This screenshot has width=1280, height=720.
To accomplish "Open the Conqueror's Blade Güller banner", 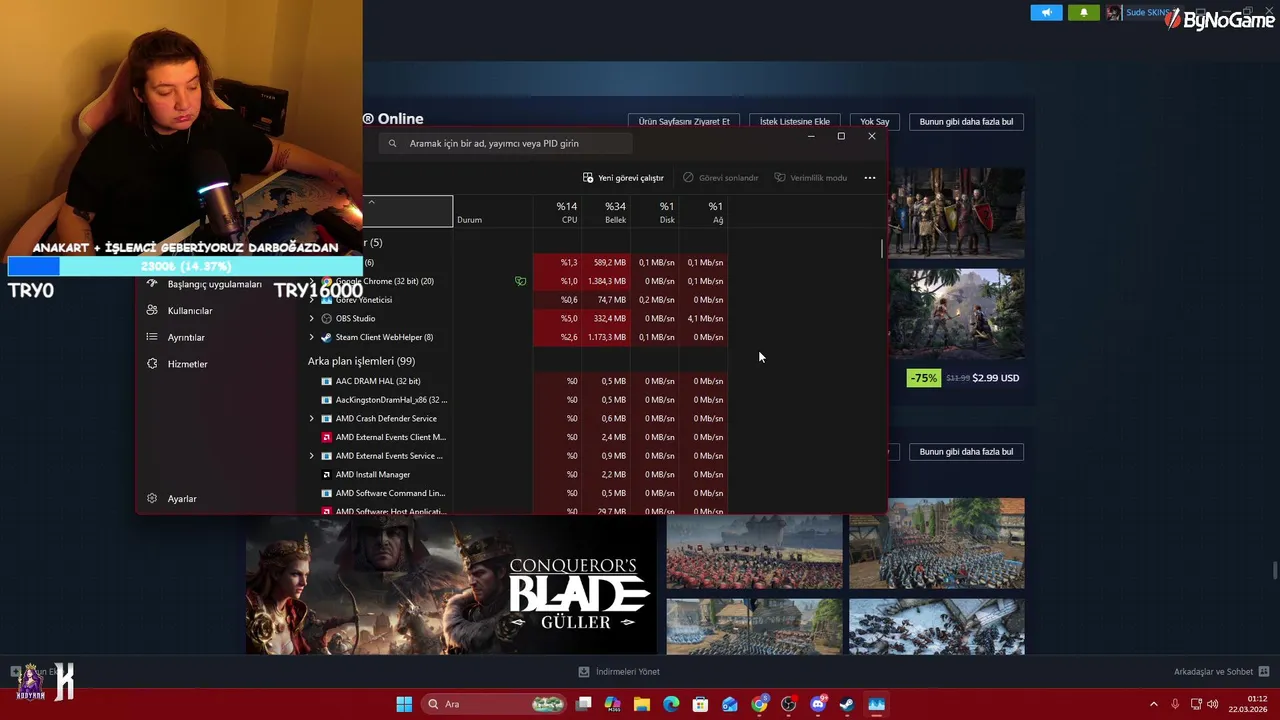I will pos(451,585).
